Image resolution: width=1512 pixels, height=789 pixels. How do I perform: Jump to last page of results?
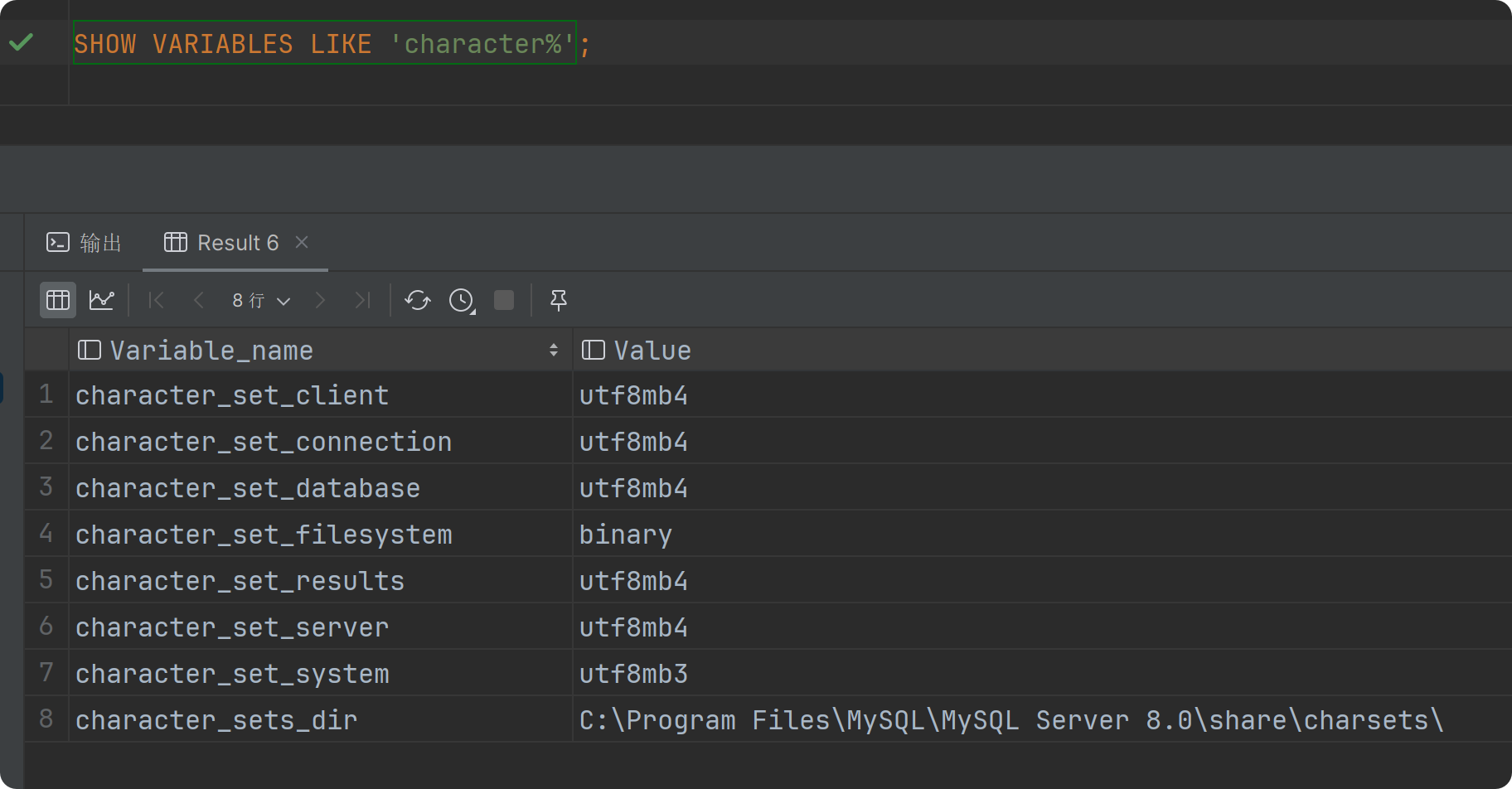(x=362, y=300)
